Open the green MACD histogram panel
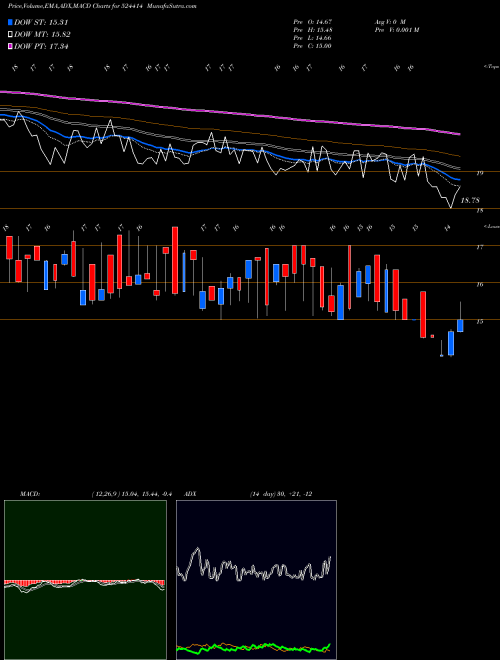 [85, 580]
